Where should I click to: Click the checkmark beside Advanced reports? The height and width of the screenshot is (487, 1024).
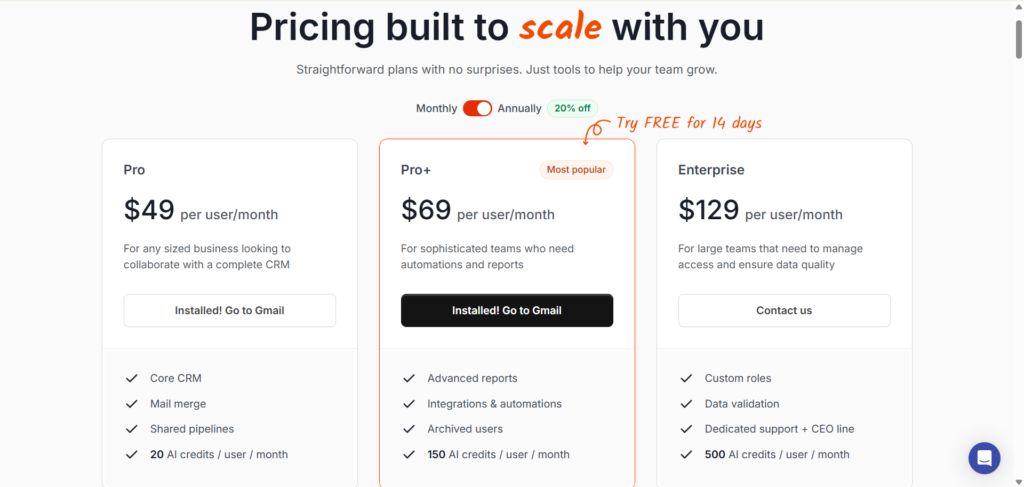409,378
